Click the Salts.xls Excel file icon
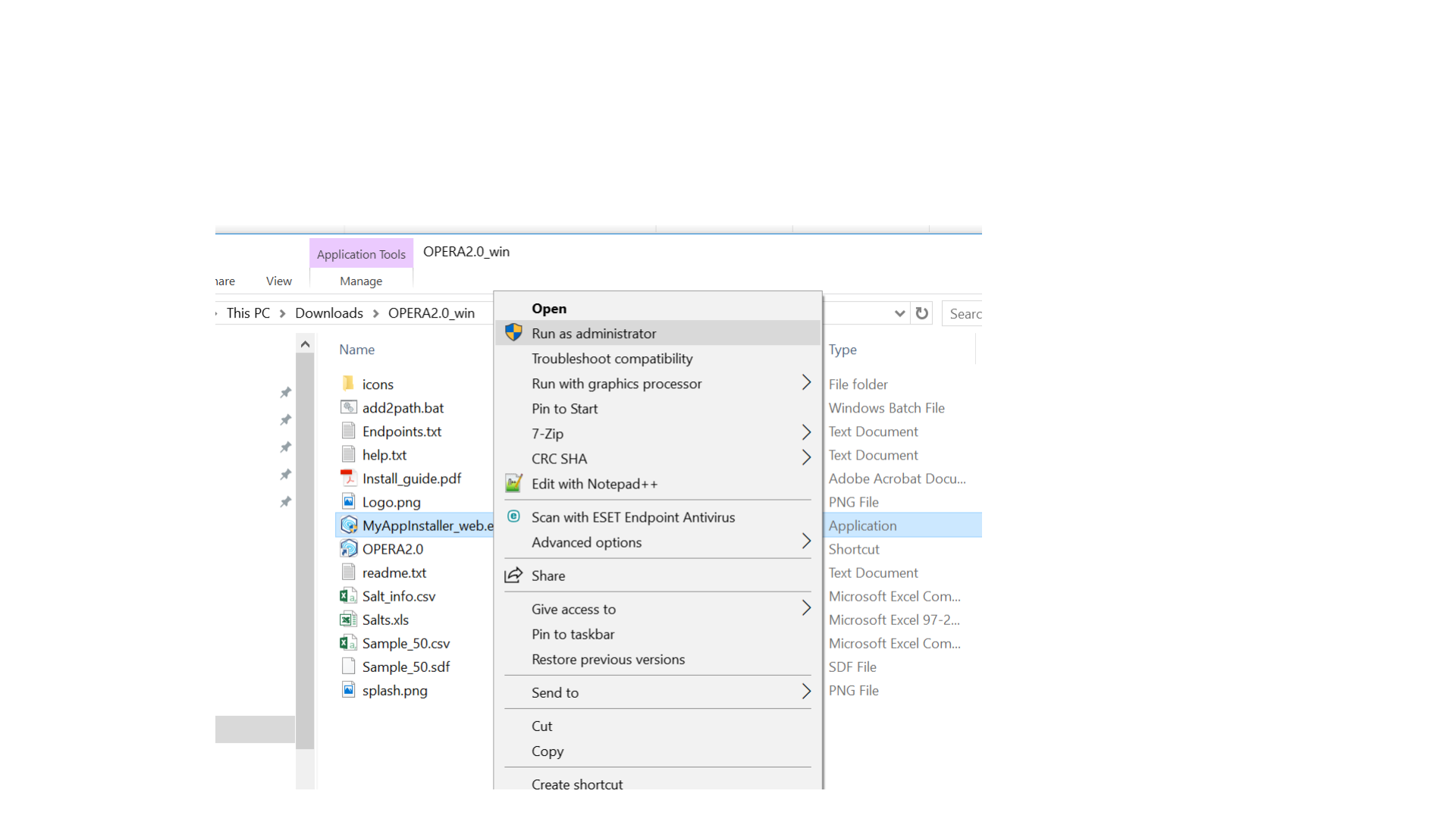 pyautogui.click(x=348, y=620)
